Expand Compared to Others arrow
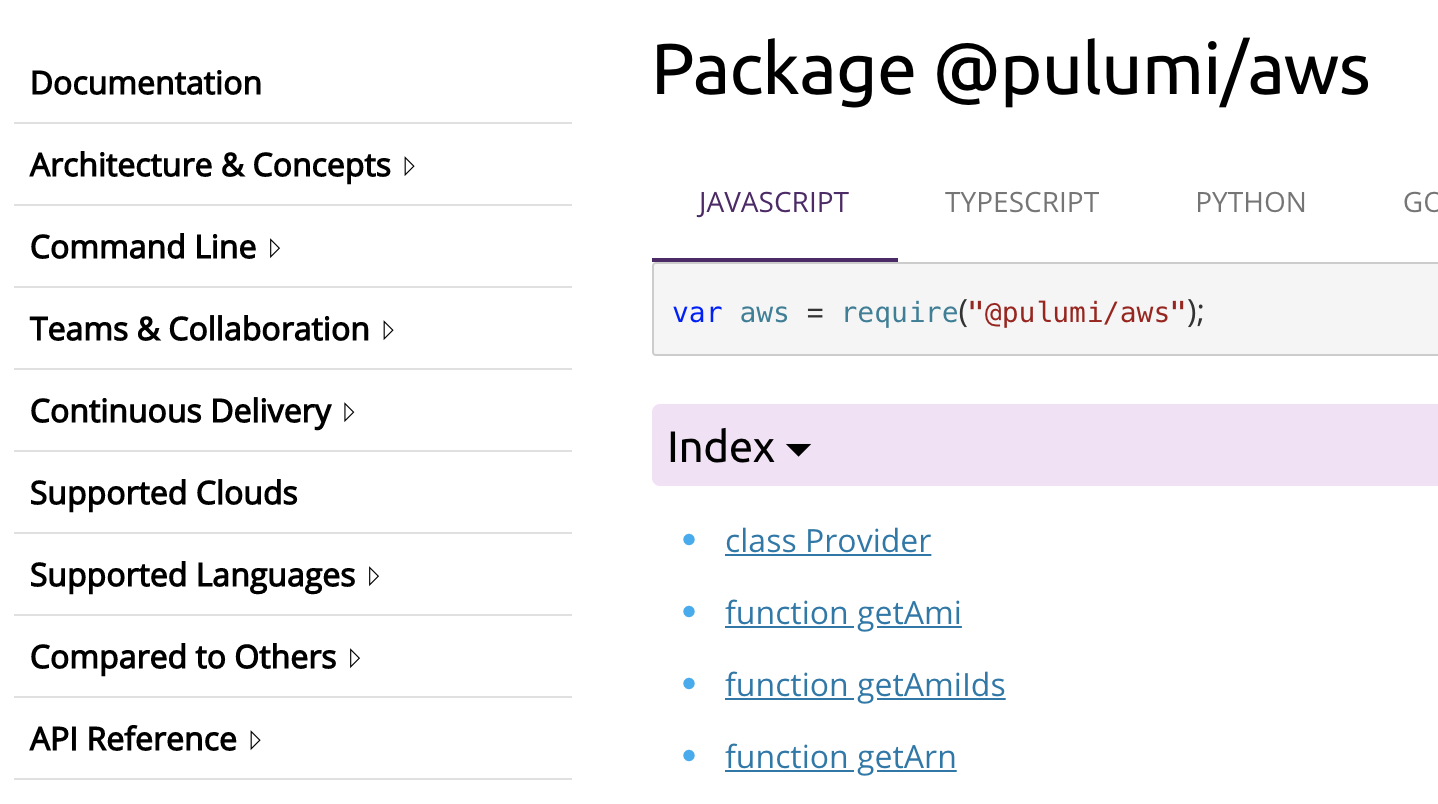Image resolution: width=1438 pixels, height=804 pixels. 355,658
